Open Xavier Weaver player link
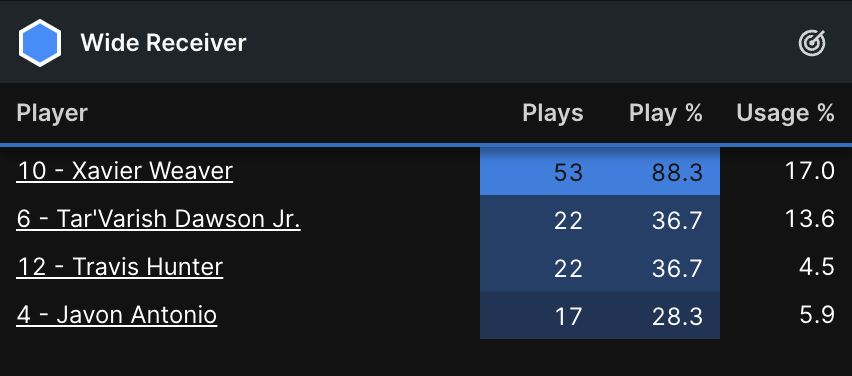 point(125,171)
